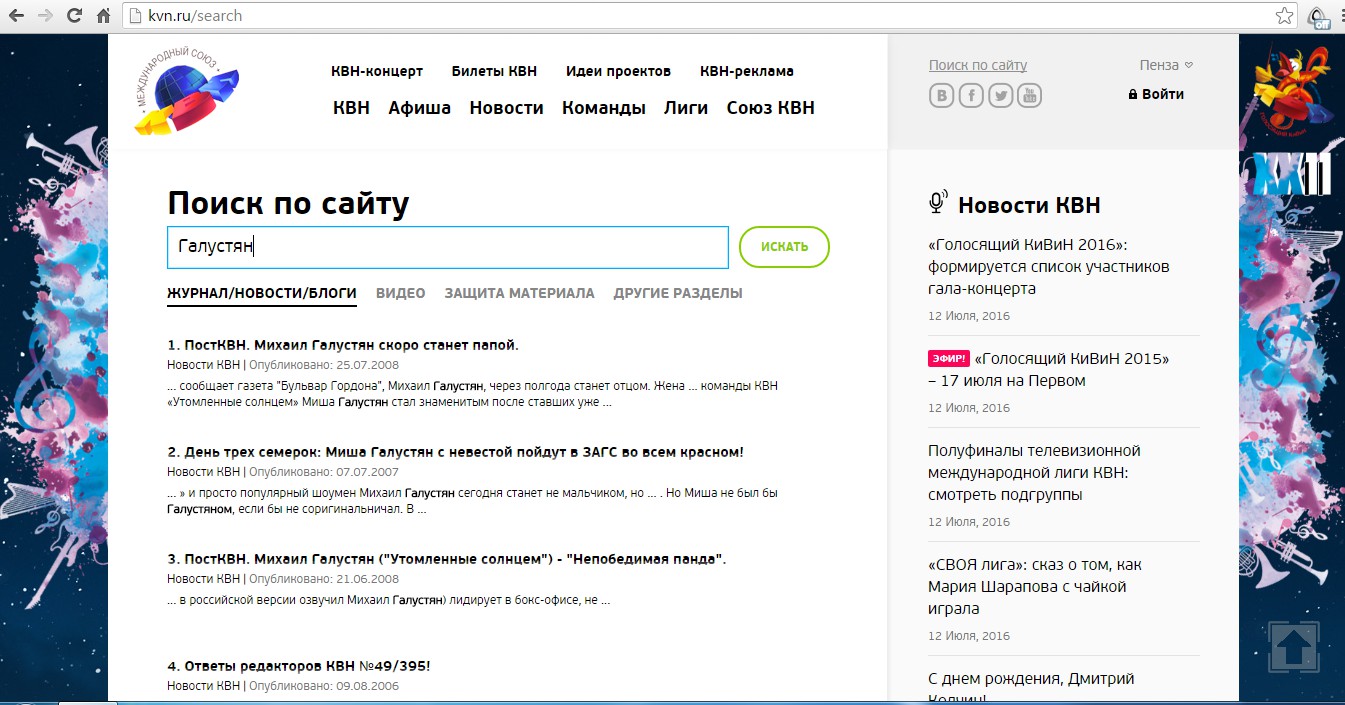
Task: Click the browser forward arrow
Action: tap(45, 16)
